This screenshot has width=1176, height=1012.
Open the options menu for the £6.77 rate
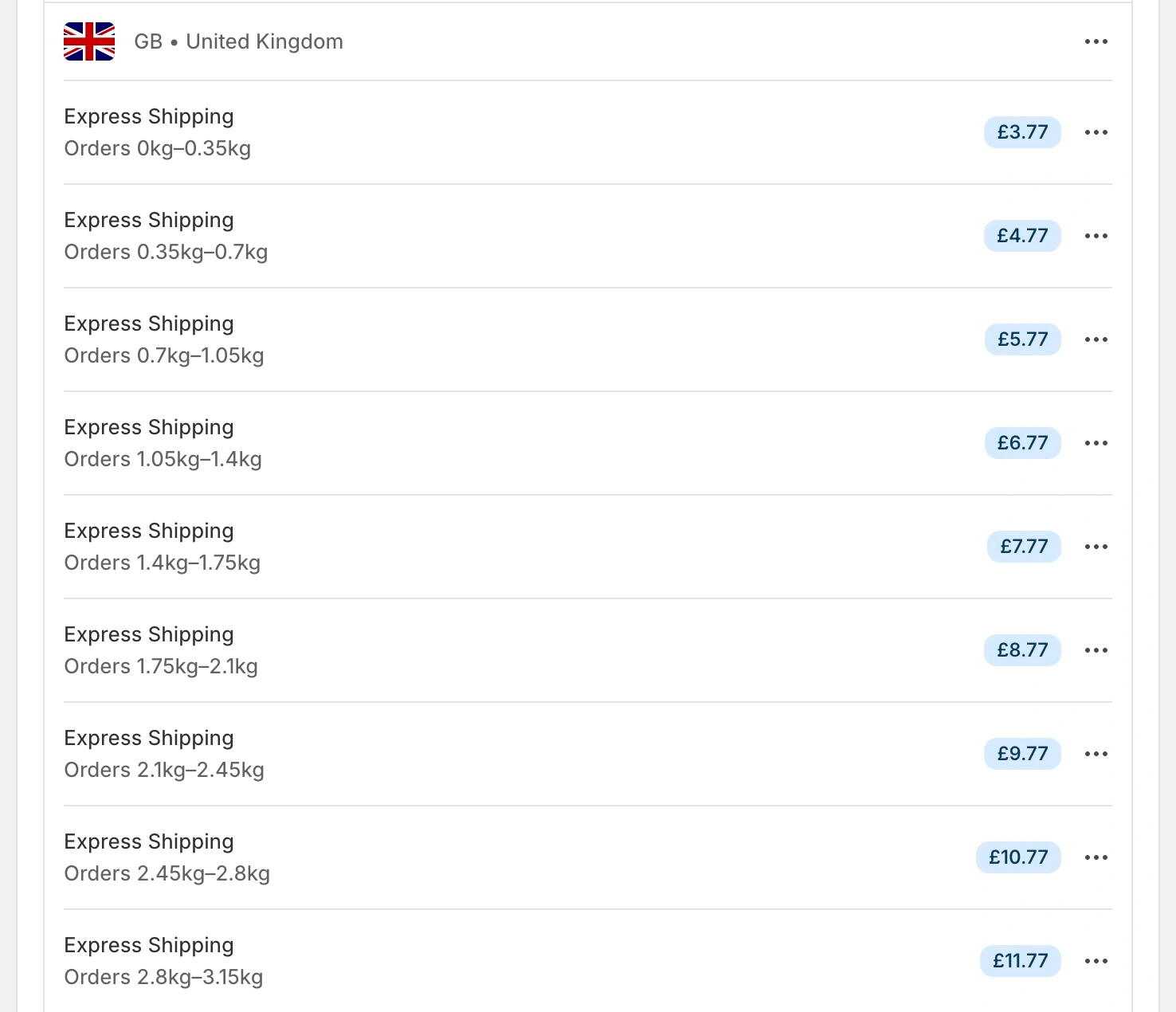tap(1096, 443)
